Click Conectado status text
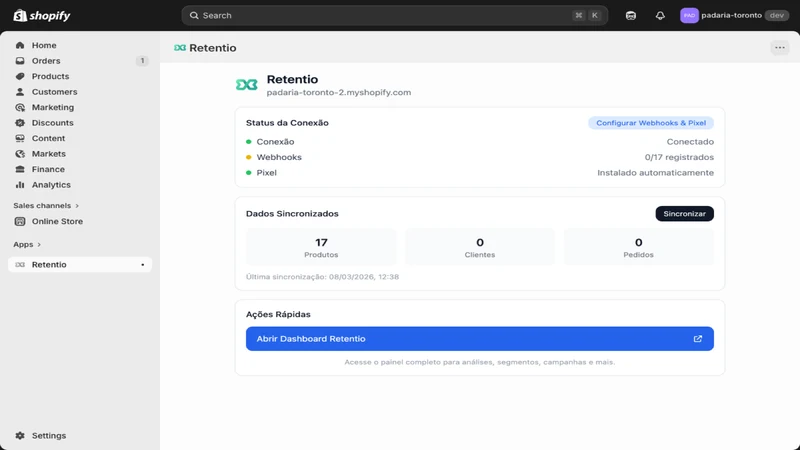Screen dimensions: 800x450 (690, 142)
